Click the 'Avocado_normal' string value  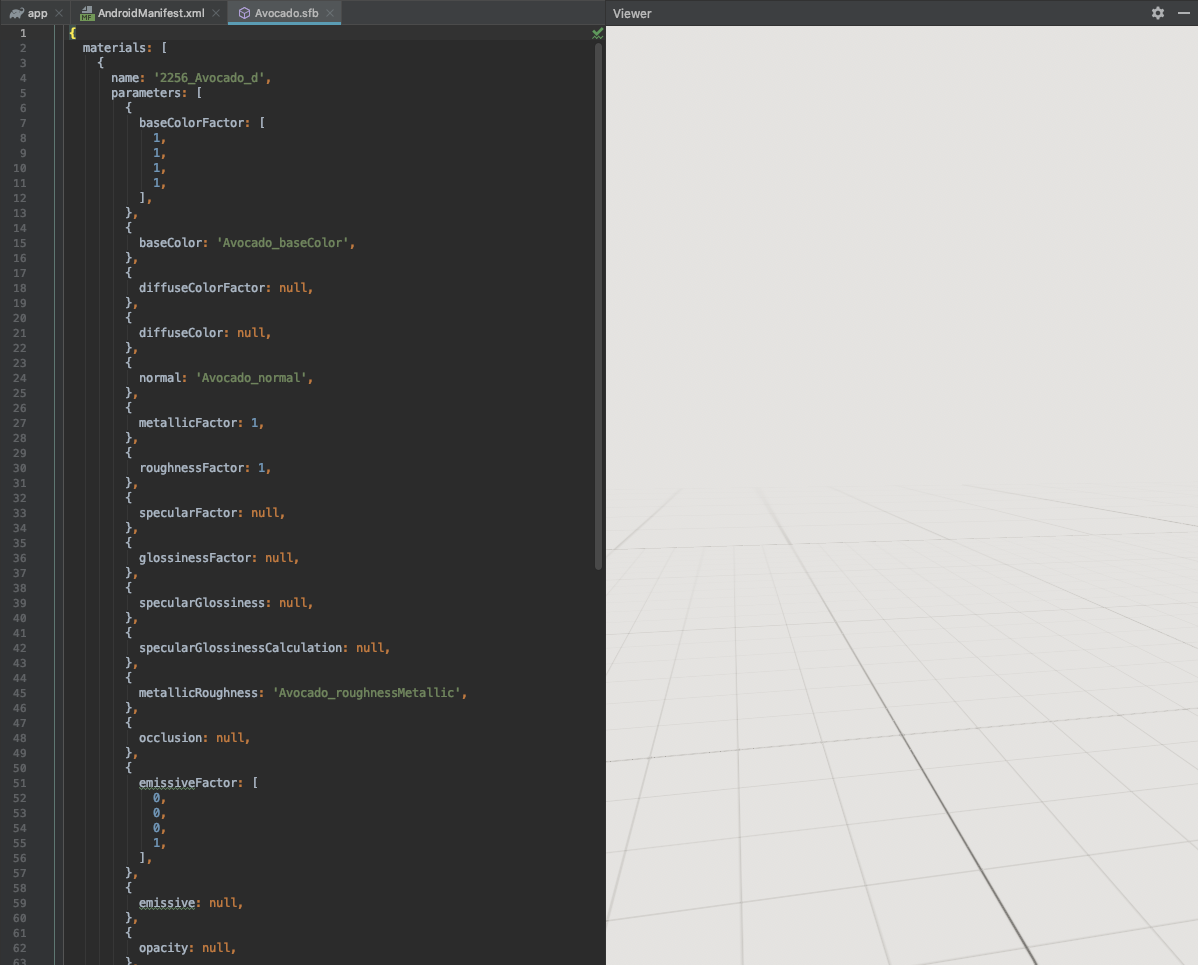coord(254,377)
